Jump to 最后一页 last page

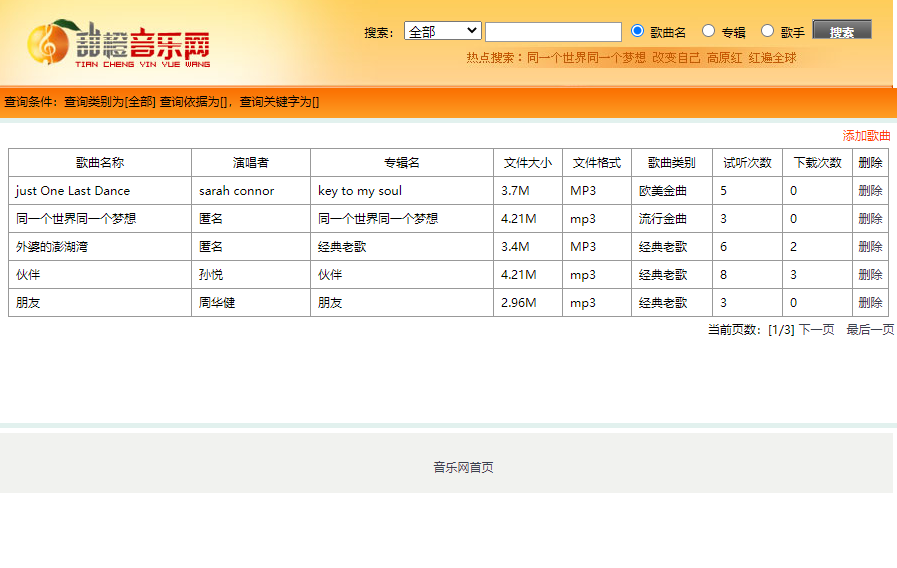[870, 330]
